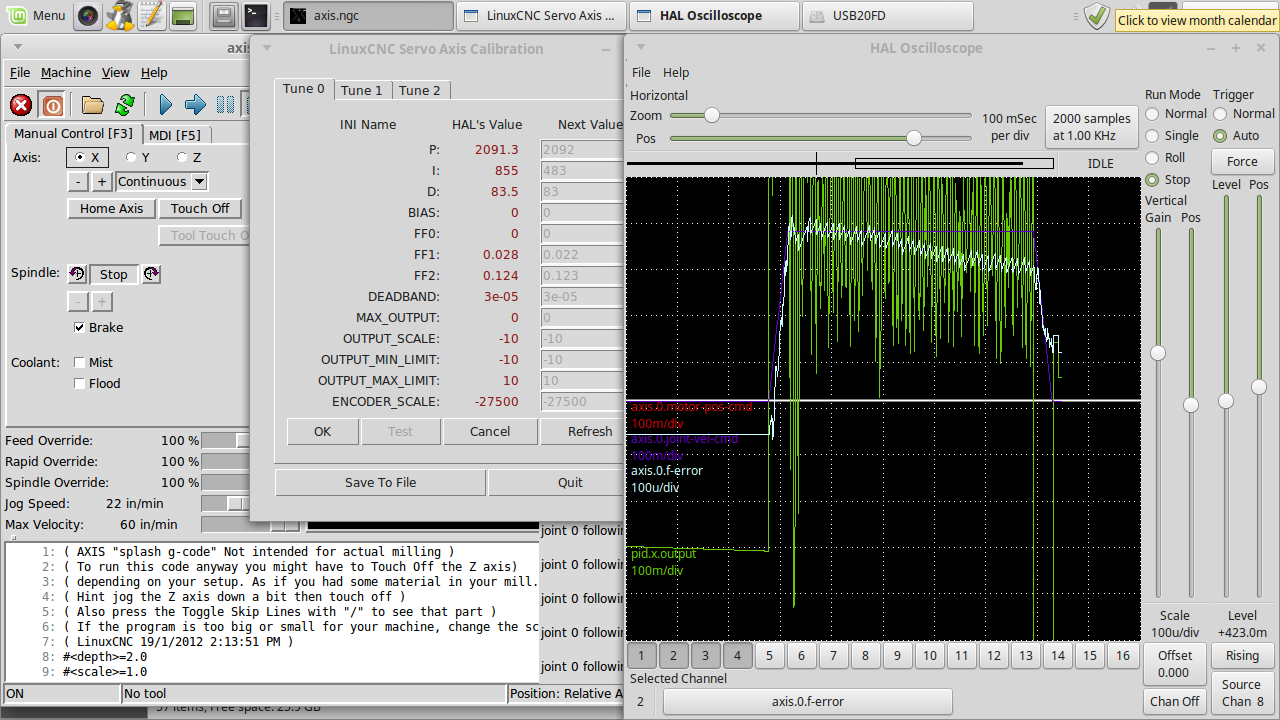Step the program in AXIS toolbar
The image size is (1280, 720).
tap(196, 105)
